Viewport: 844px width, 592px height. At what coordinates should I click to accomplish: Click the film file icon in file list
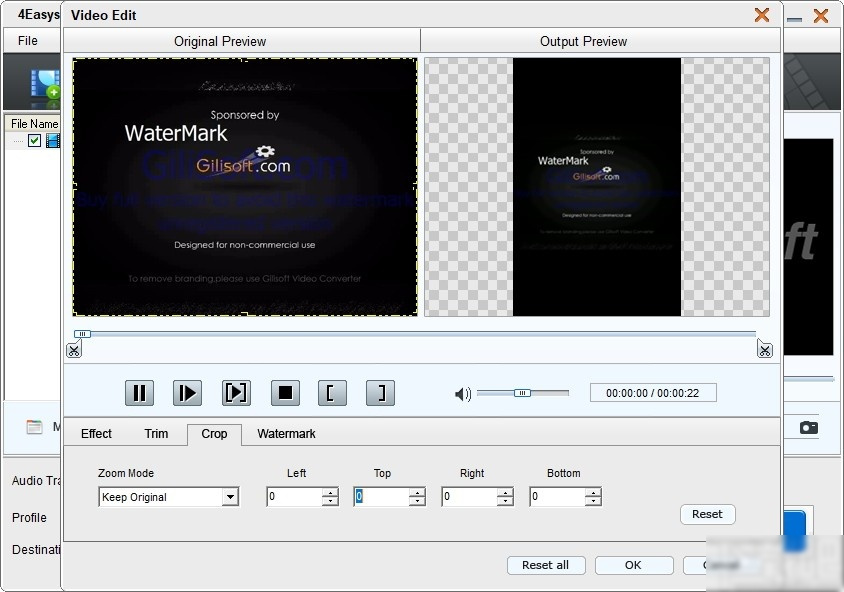[53, 140]
